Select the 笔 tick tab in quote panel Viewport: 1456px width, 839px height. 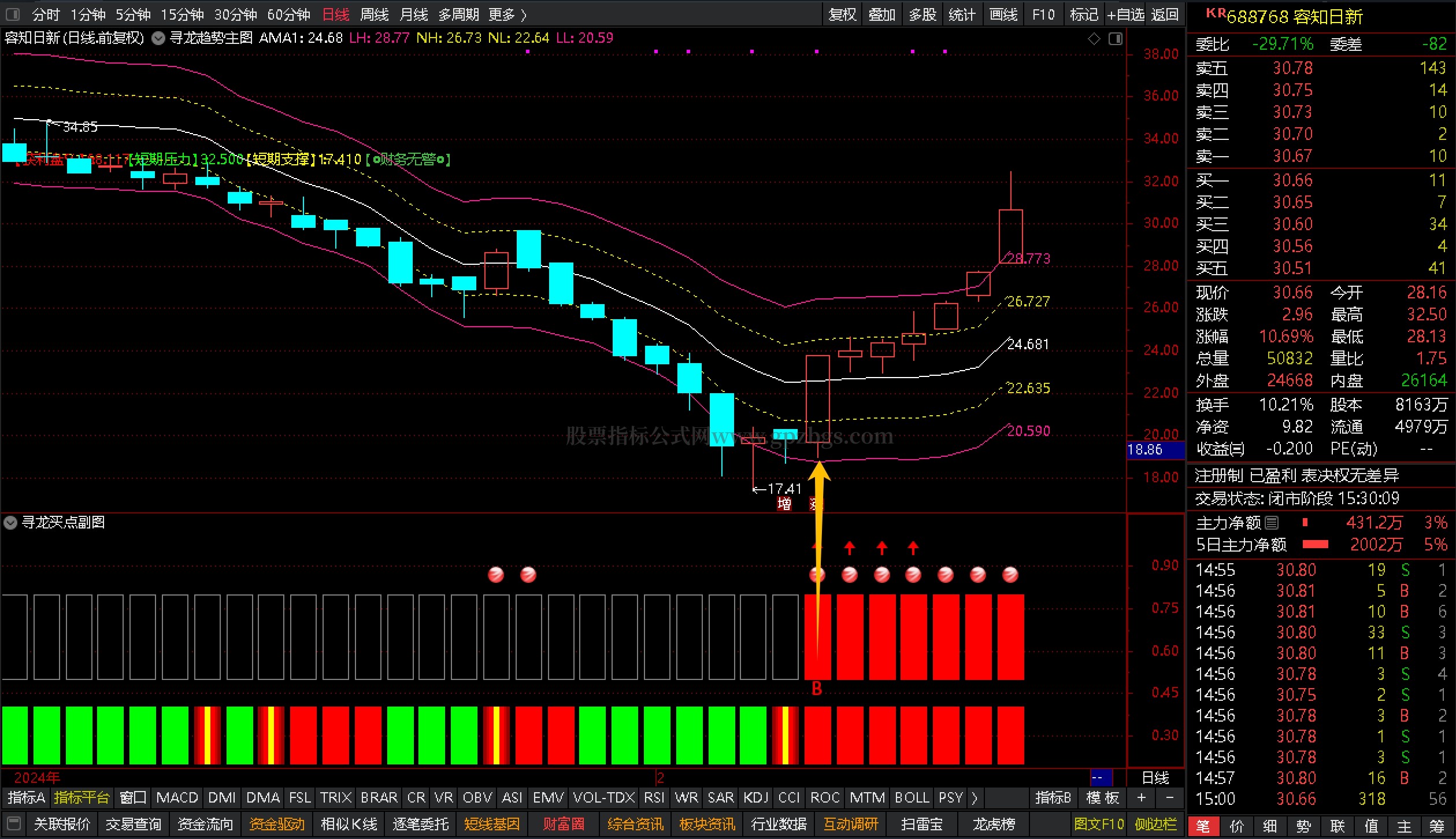pyautogui.click(x=1203, y=826)
